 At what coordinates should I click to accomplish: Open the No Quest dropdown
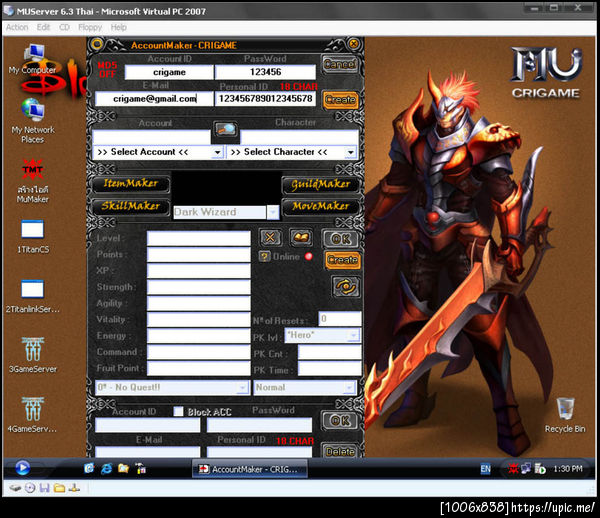coord(242,388)
